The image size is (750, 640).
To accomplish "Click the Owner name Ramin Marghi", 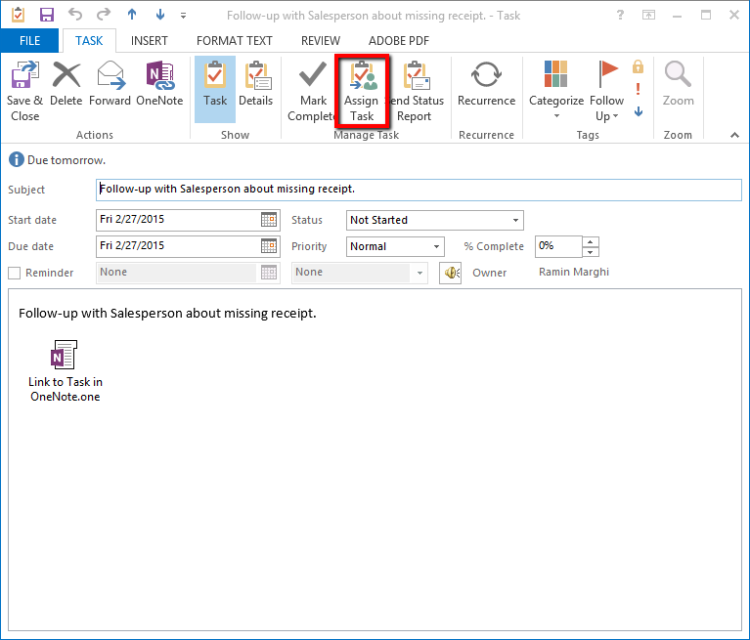I will (x=574, y=272).
